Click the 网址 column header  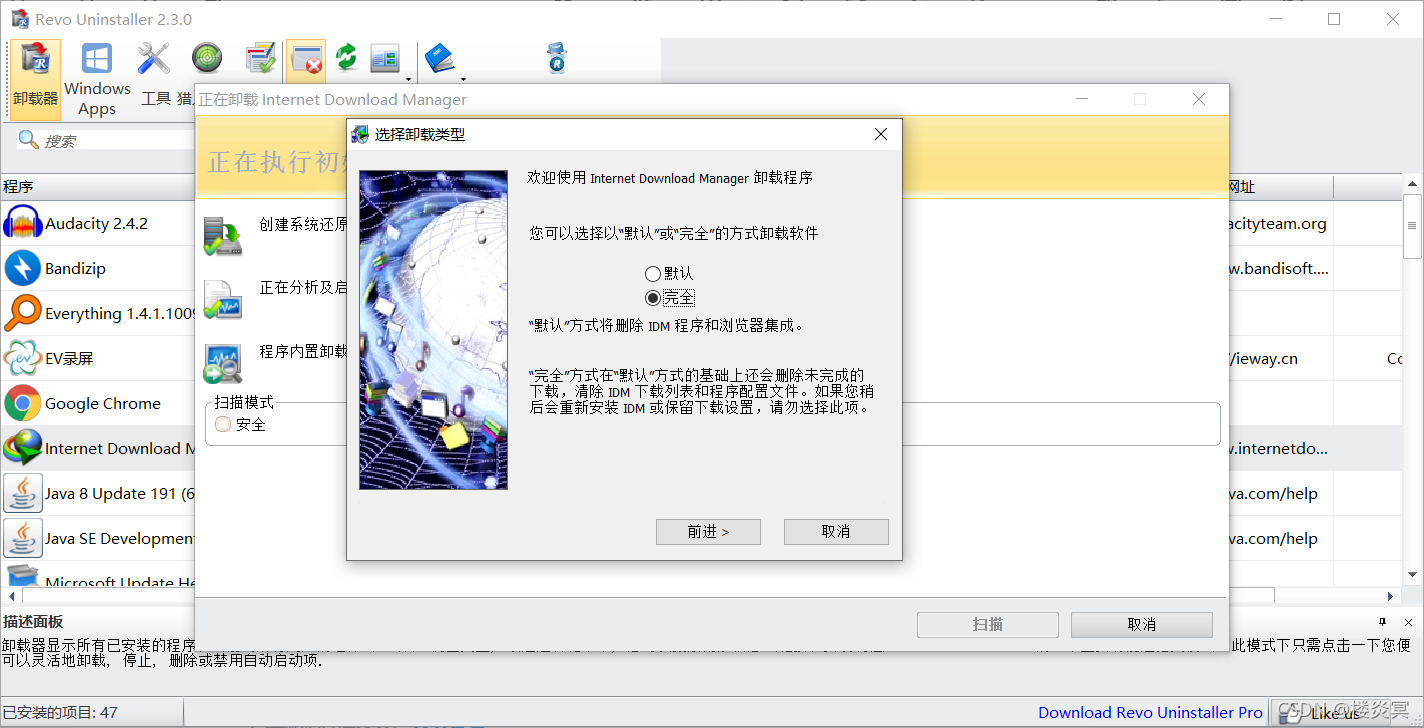(1280, 187)
